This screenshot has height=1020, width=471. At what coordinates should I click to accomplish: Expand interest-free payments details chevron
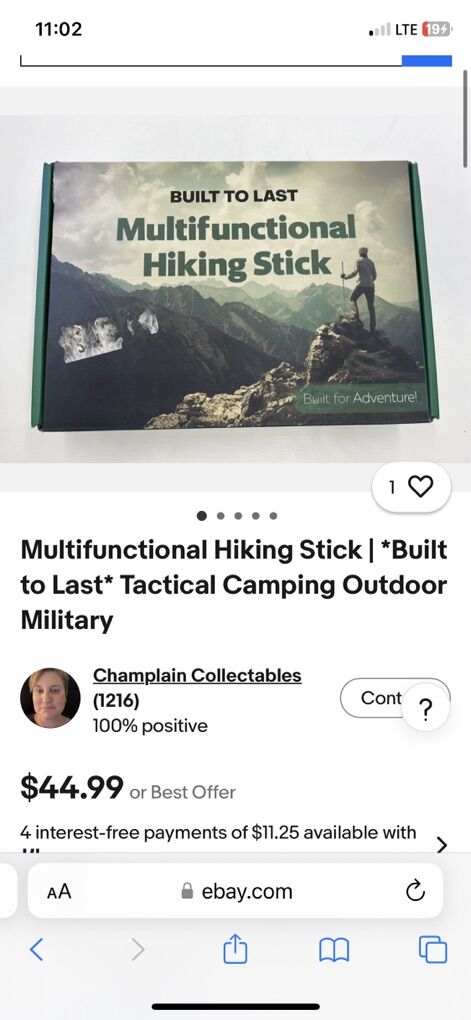pos(442,845)
